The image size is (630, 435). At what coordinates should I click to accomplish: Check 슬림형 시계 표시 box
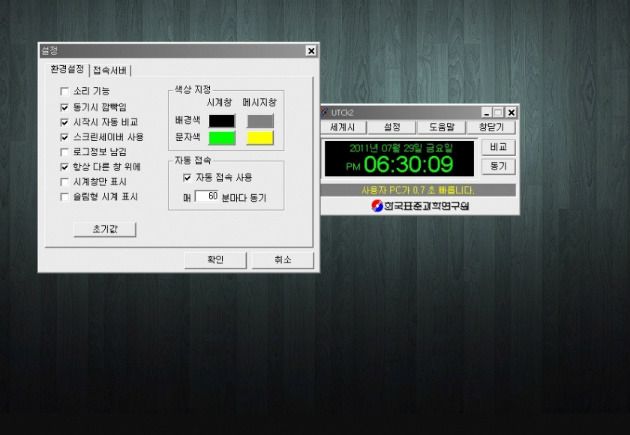pyautogui.click(x=64, y=197)
